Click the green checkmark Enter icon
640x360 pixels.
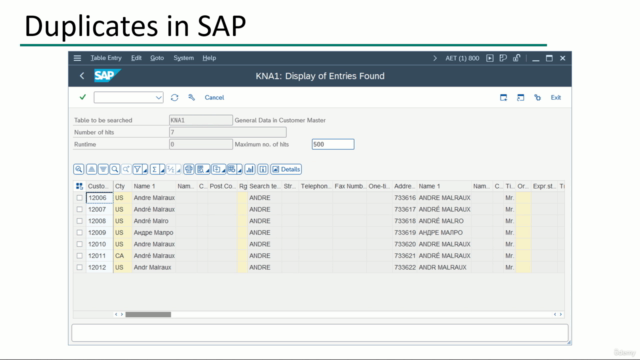[83, 97]
